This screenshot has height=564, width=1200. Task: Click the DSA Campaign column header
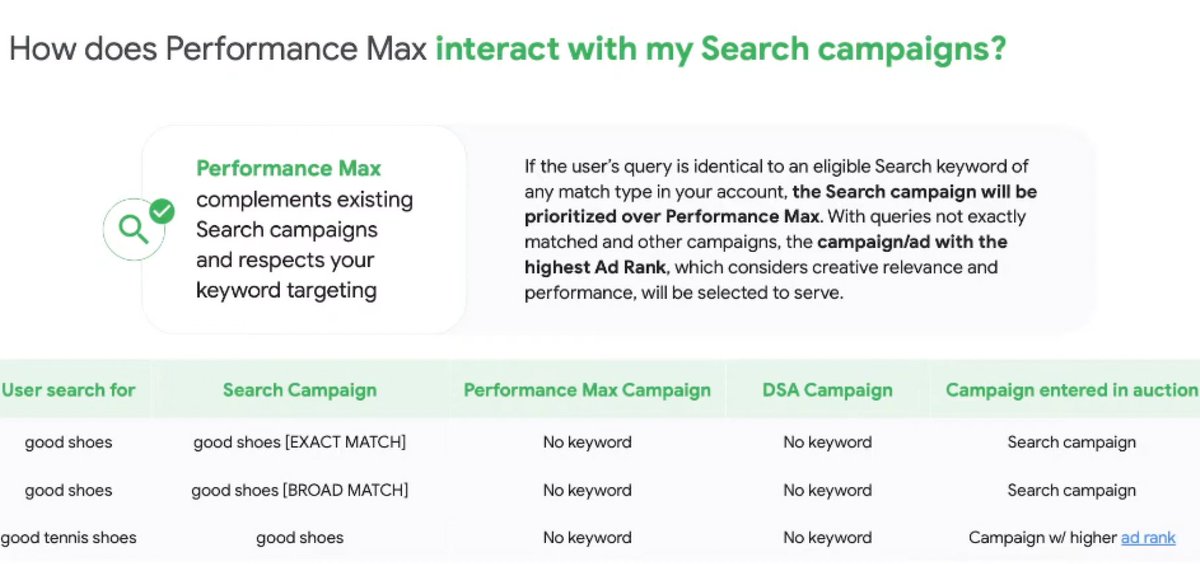click(827, 390)
